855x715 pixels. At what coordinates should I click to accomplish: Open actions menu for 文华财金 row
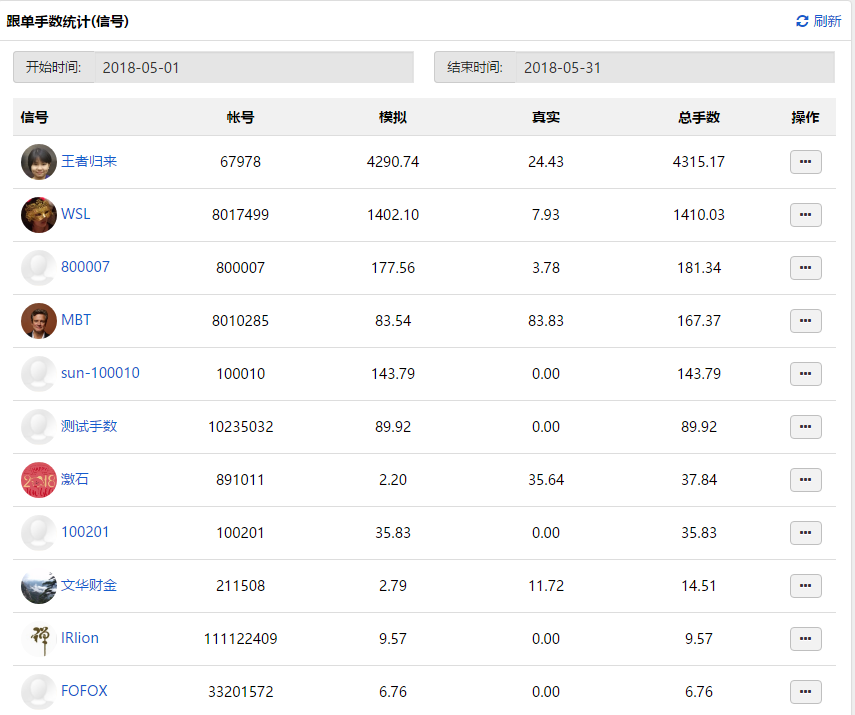click(805, 585)
